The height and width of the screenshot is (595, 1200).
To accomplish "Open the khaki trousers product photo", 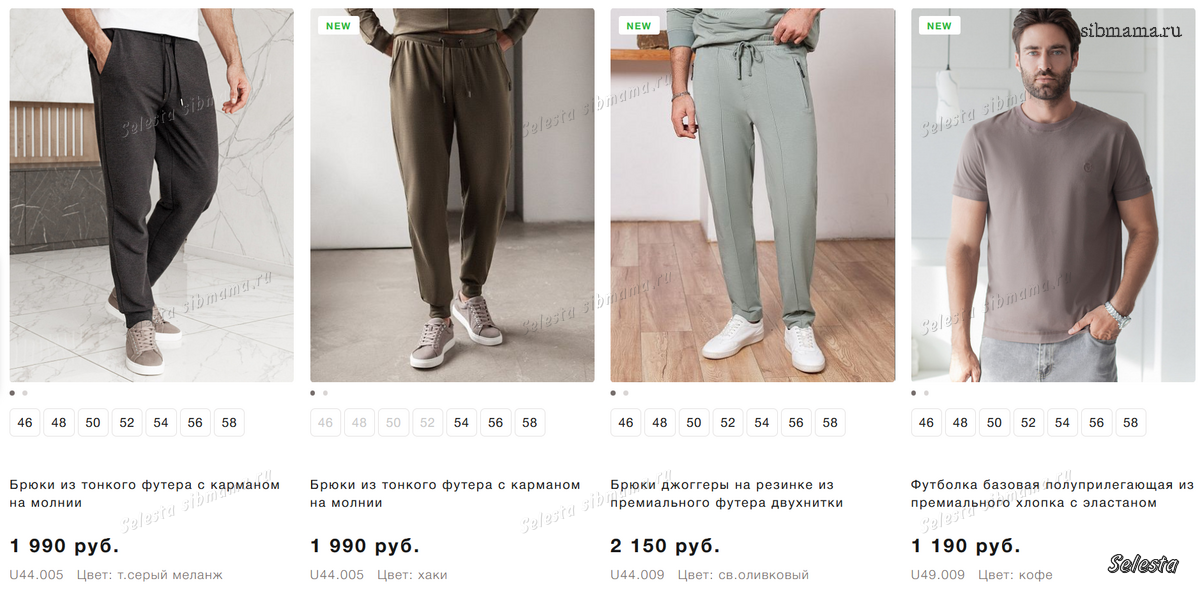I will click(x=452, y=195).
